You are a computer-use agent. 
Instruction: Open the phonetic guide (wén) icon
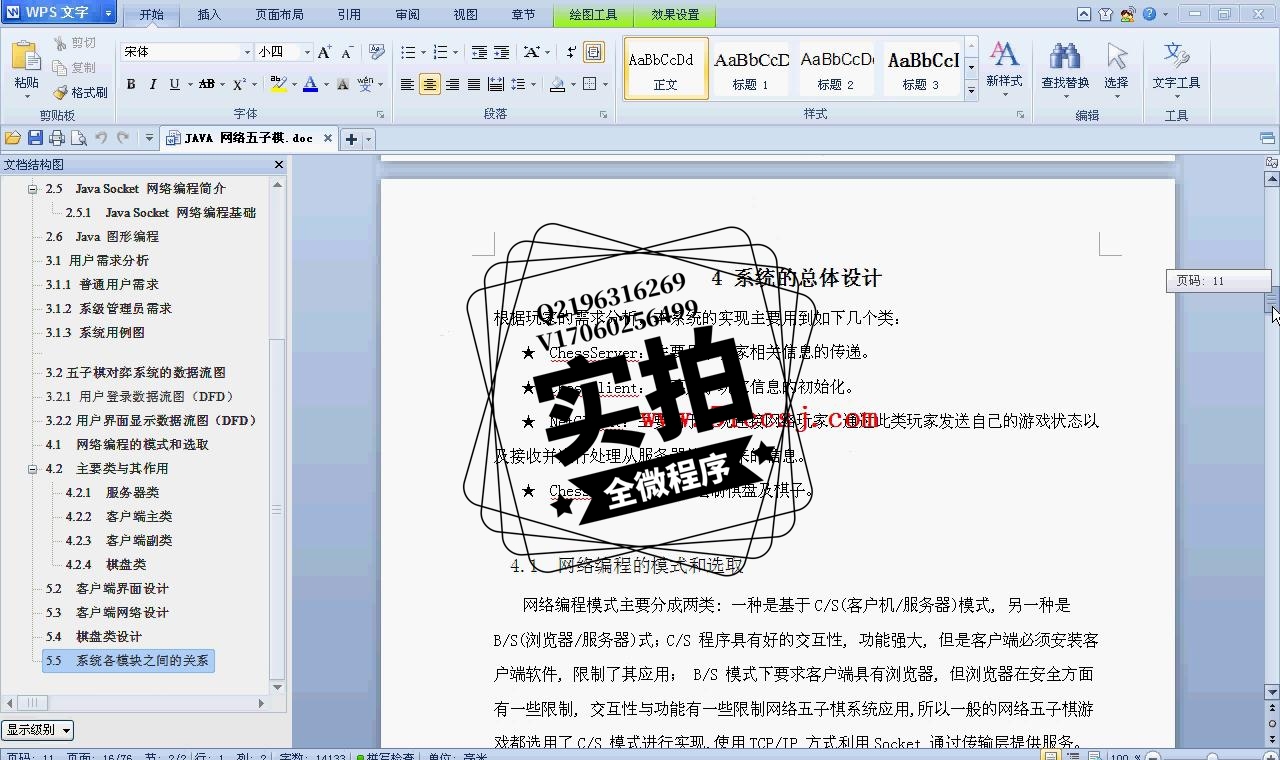click(365, 84)
